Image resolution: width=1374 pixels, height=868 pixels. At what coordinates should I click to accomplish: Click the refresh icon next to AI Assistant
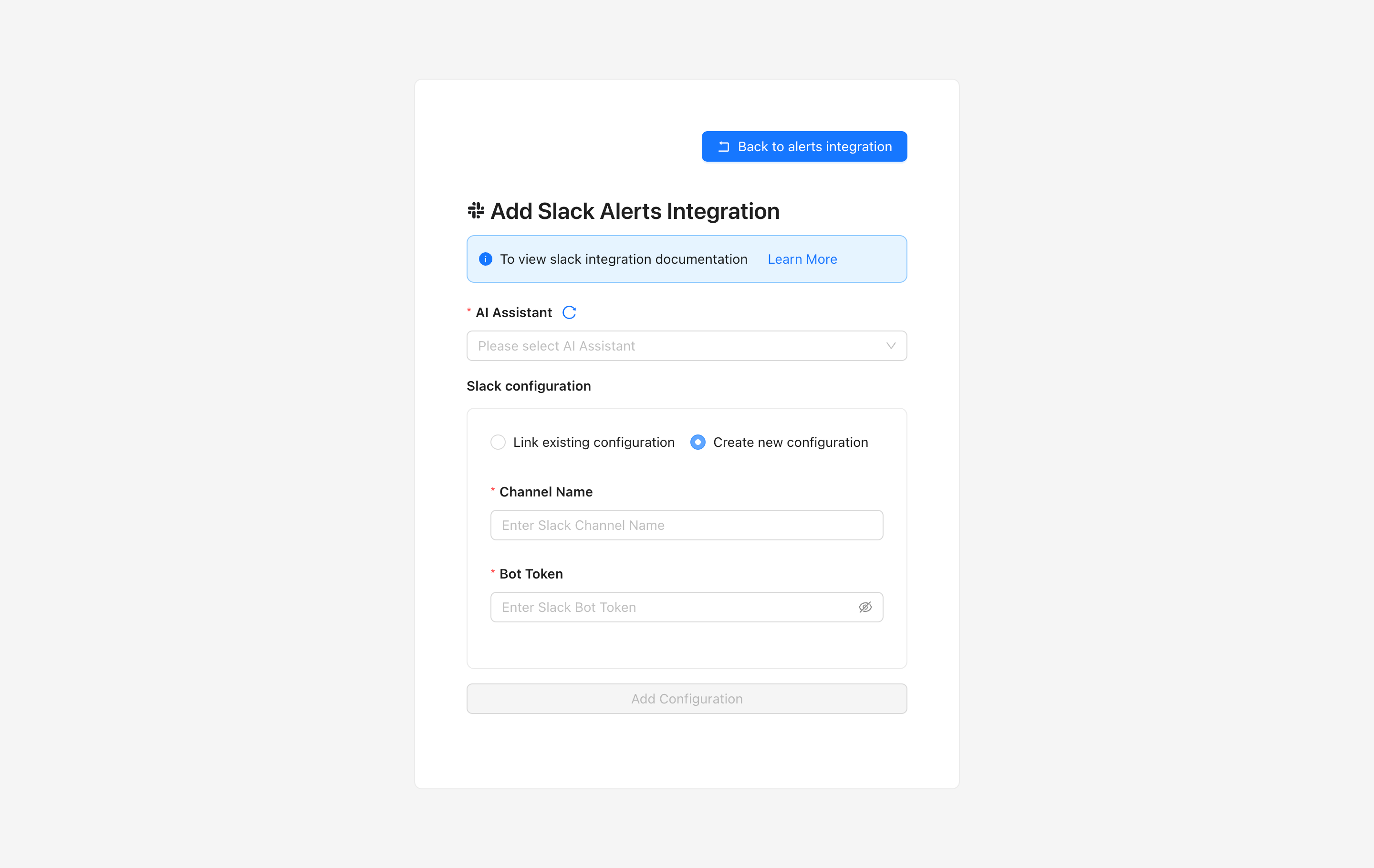(569, 312)
